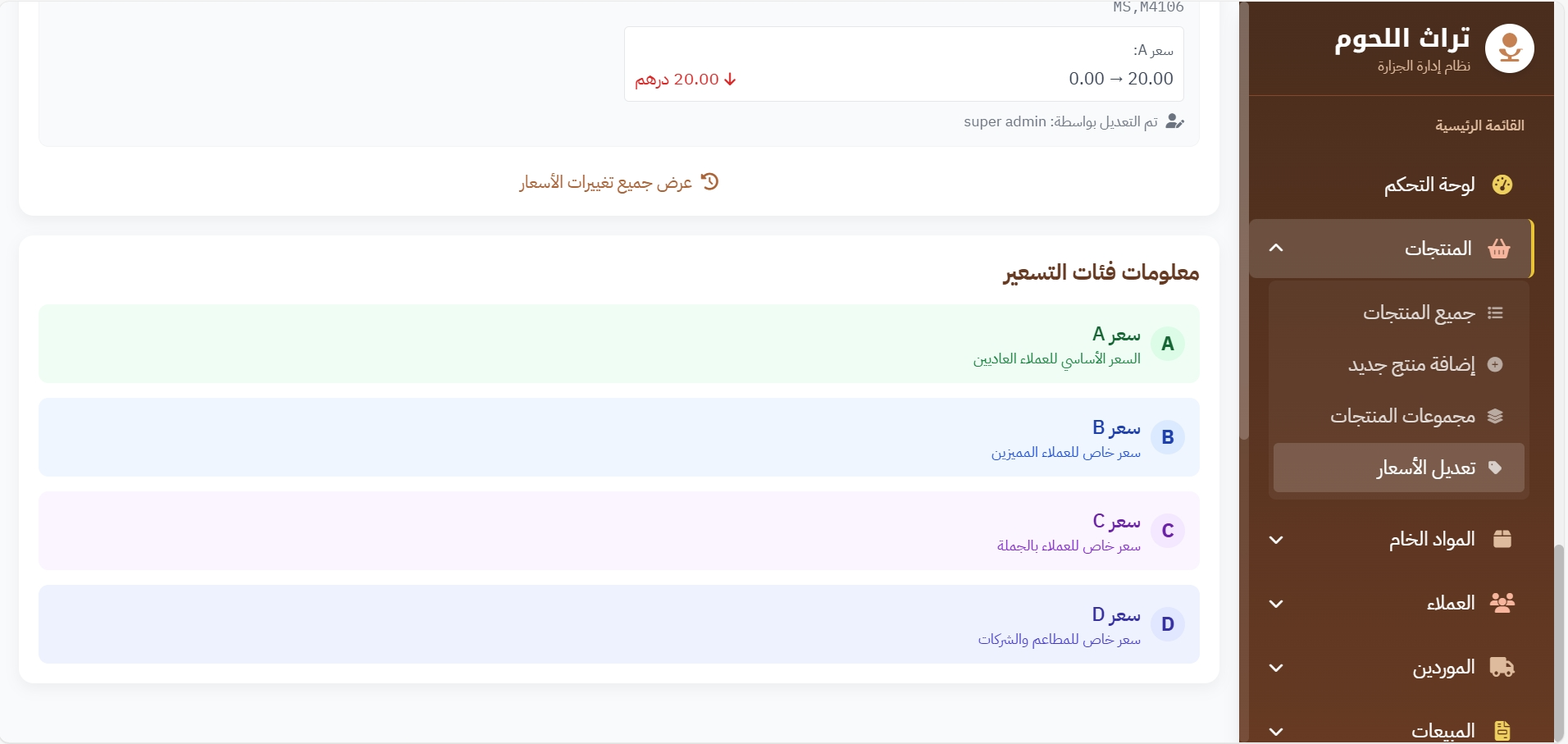Viewport: 1568px width, 744px height.
Task: Click the user-edit icon beside super admin
Action: [1174, 121]
